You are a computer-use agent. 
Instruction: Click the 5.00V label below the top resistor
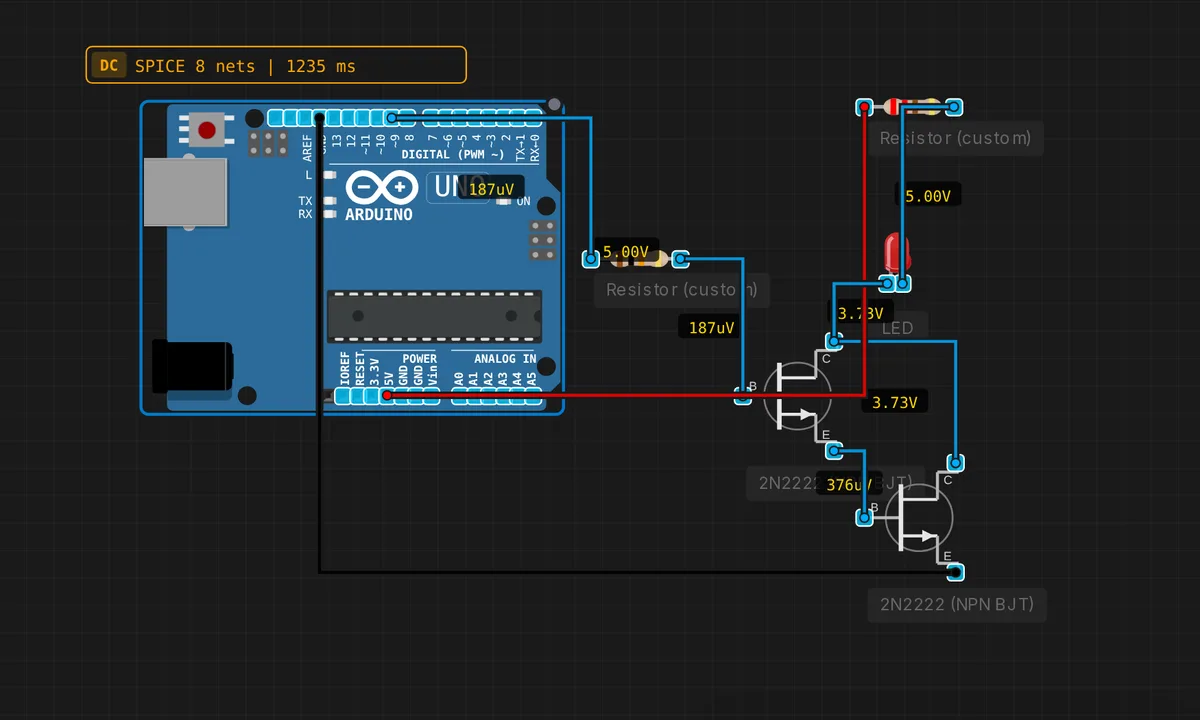(x=927, y=196)
